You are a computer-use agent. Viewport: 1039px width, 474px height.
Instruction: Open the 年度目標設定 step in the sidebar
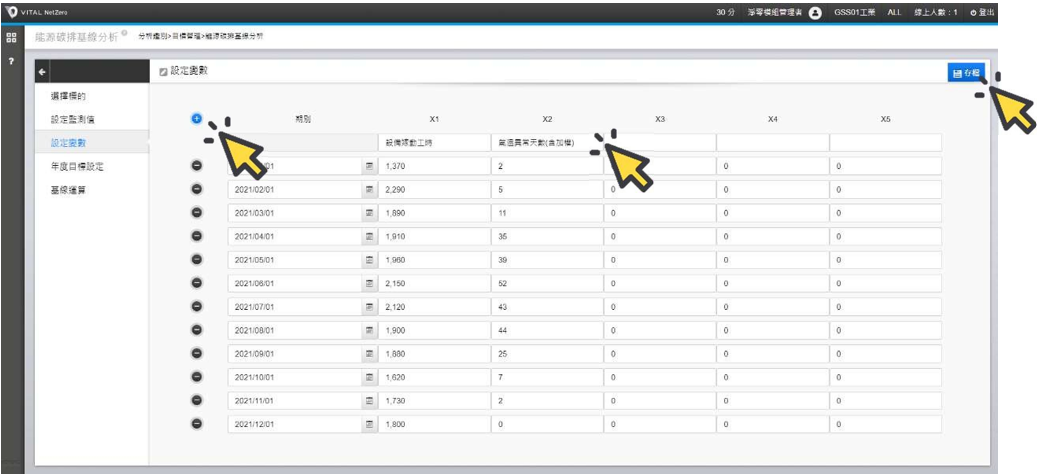click(x=77, y=167)
